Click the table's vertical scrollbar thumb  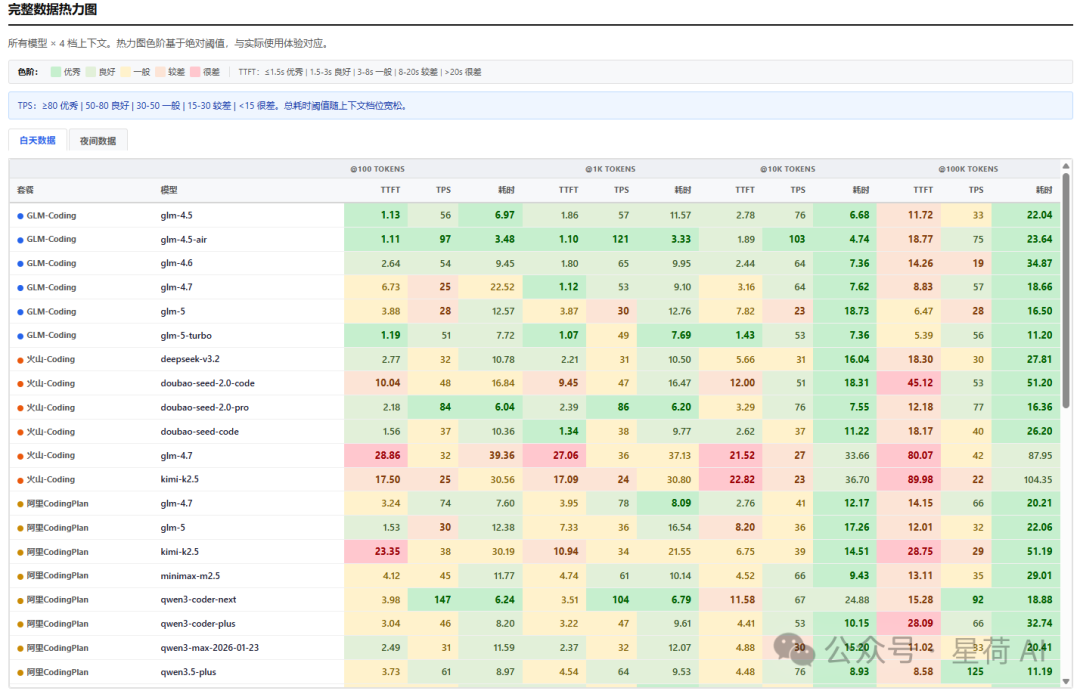click(x=1067, y=291)
